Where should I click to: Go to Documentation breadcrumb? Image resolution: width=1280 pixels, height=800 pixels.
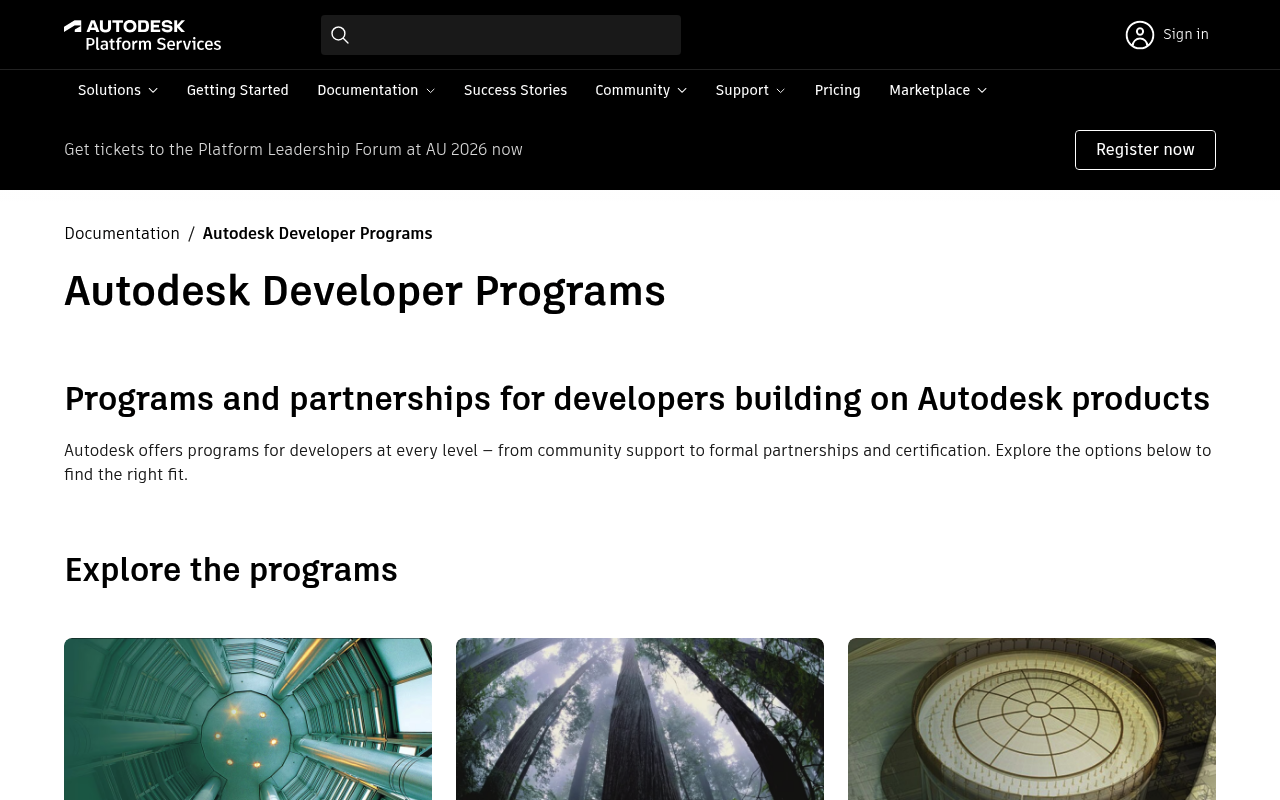[x=122, y=233]
